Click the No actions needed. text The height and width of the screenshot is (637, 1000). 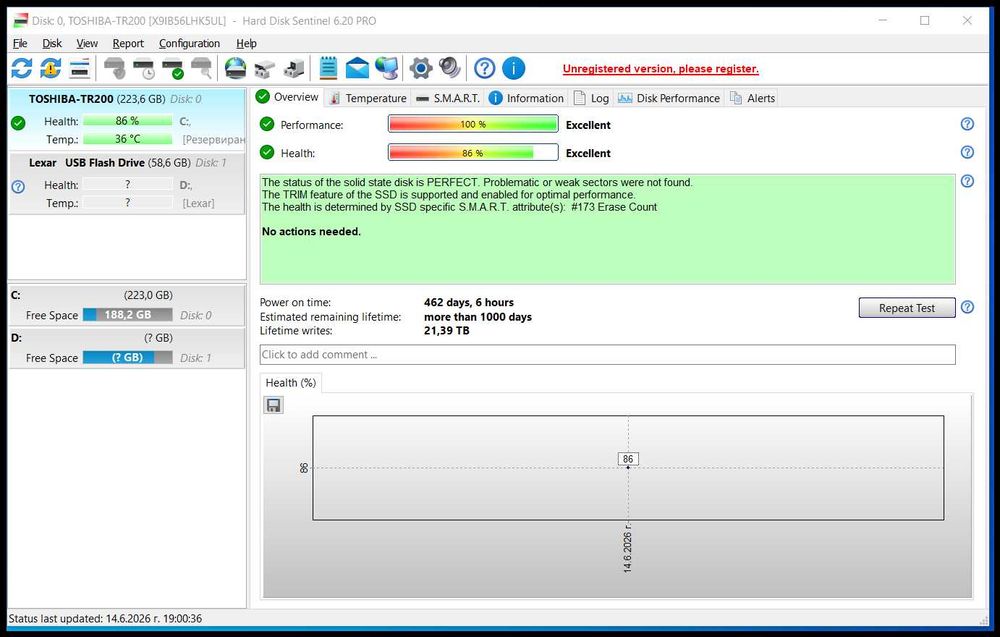311,231
